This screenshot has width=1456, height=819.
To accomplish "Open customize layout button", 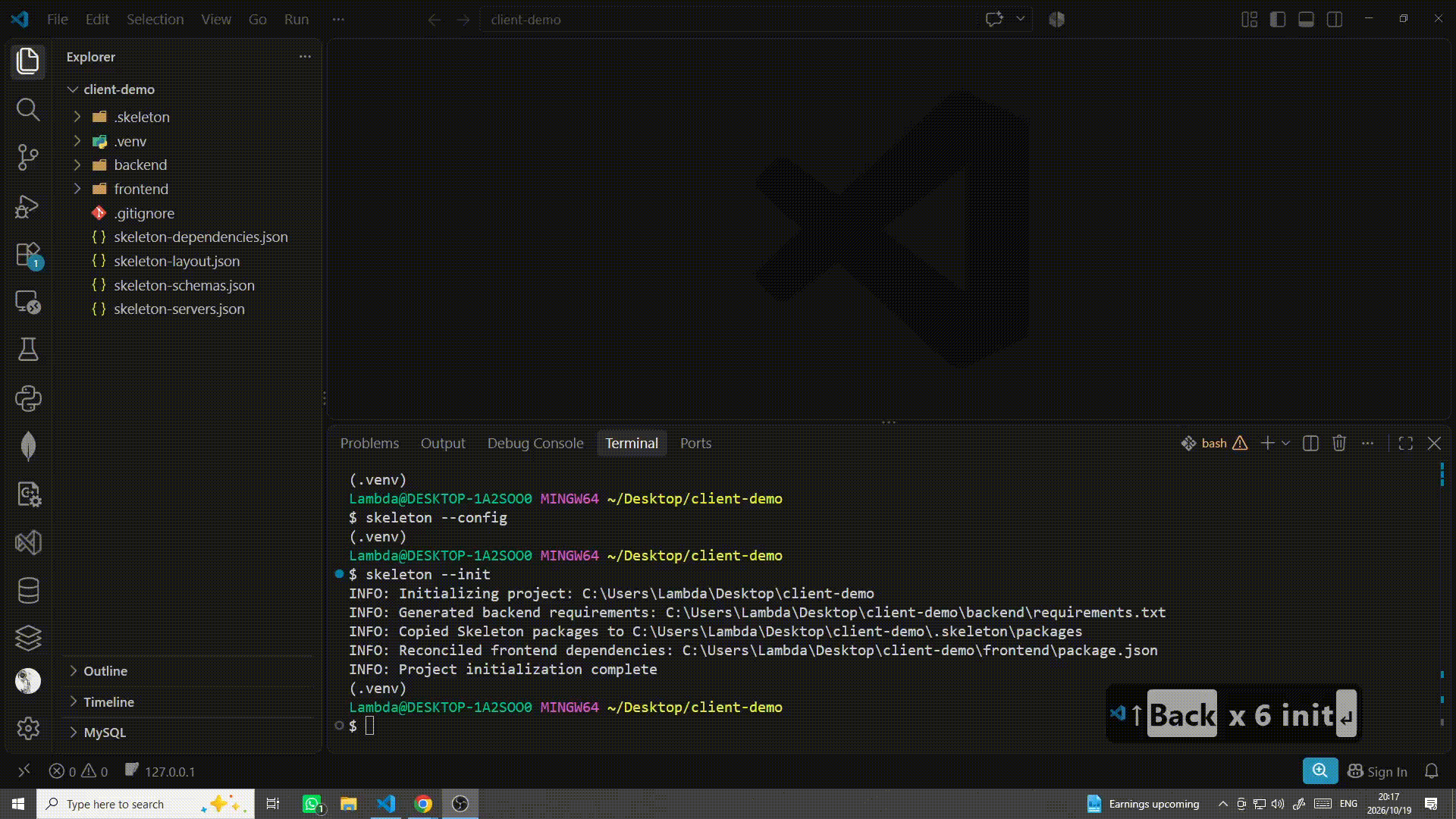I will click(1249, 20).
